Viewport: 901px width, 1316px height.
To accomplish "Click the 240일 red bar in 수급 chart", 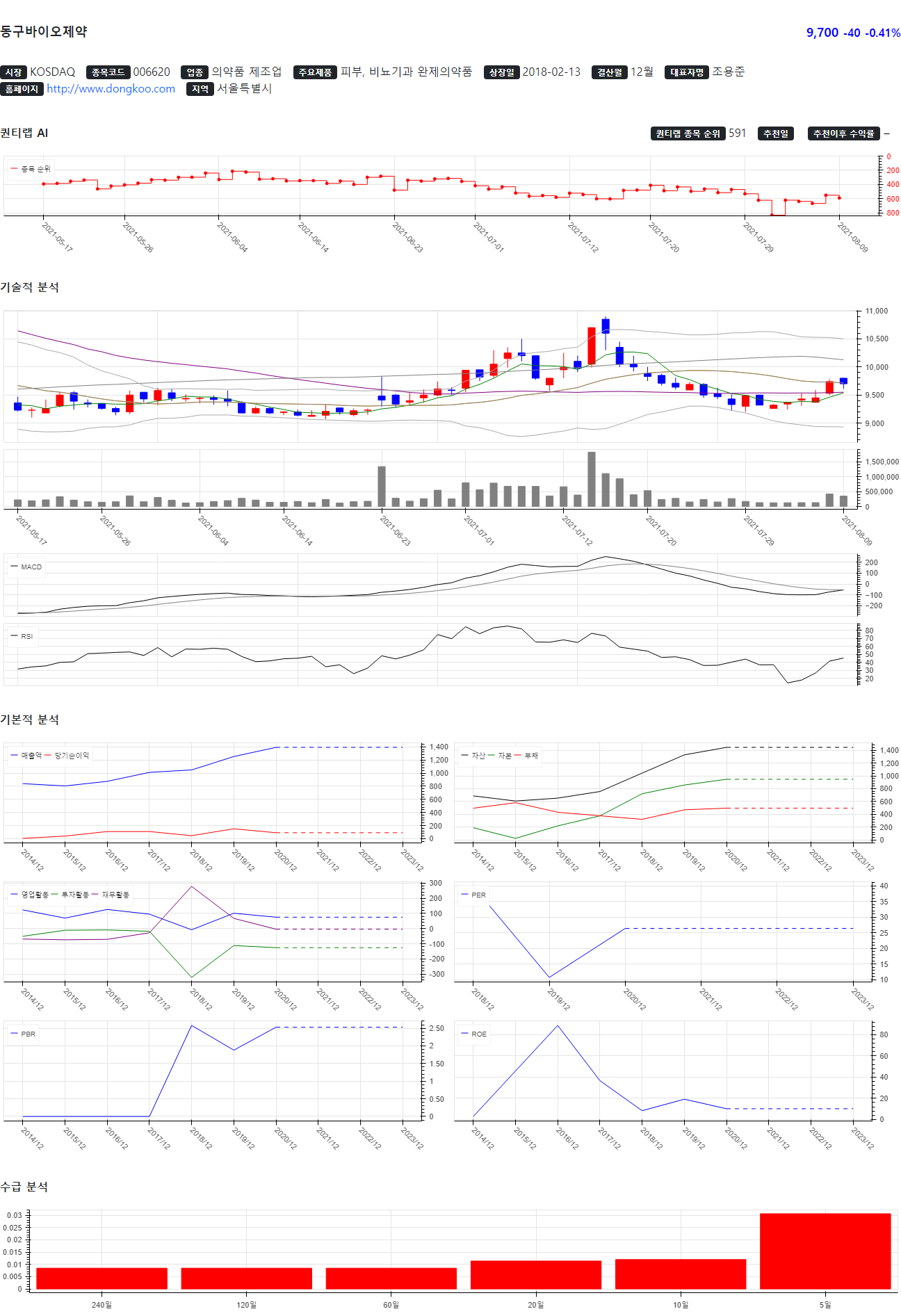I will pos(102,1279).
